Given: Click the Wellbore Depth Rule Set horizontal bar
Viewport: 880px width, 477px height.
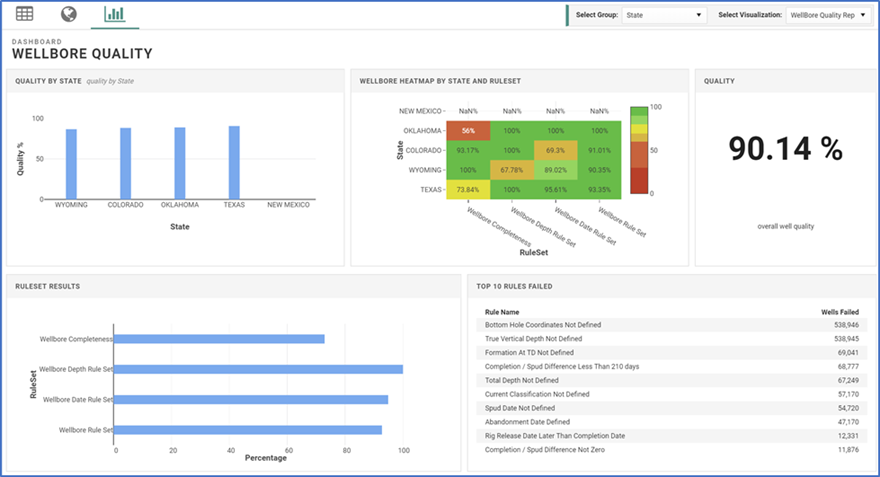Looking at the screenshot, I should 258,369.
